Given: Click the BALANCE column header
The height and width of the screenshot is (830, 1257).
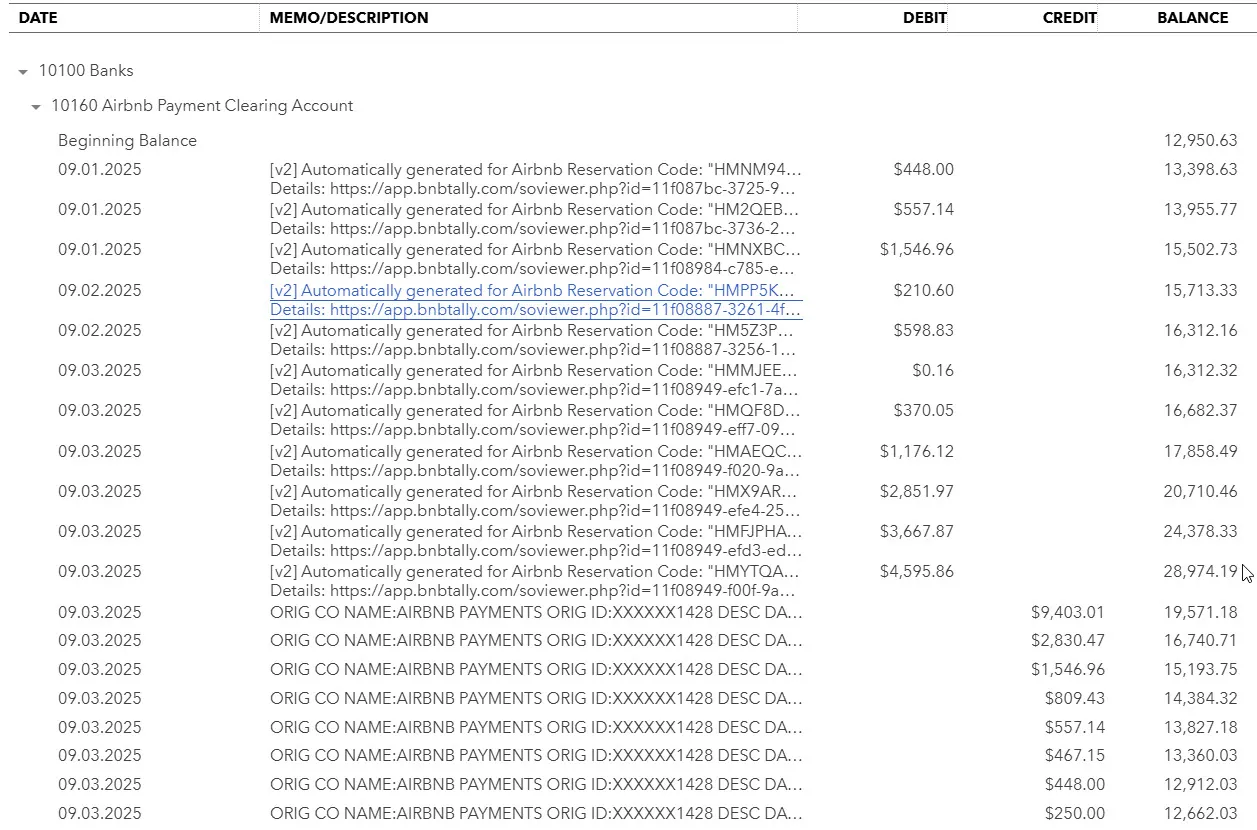Looking at the screenshot, I should 1192,18.
